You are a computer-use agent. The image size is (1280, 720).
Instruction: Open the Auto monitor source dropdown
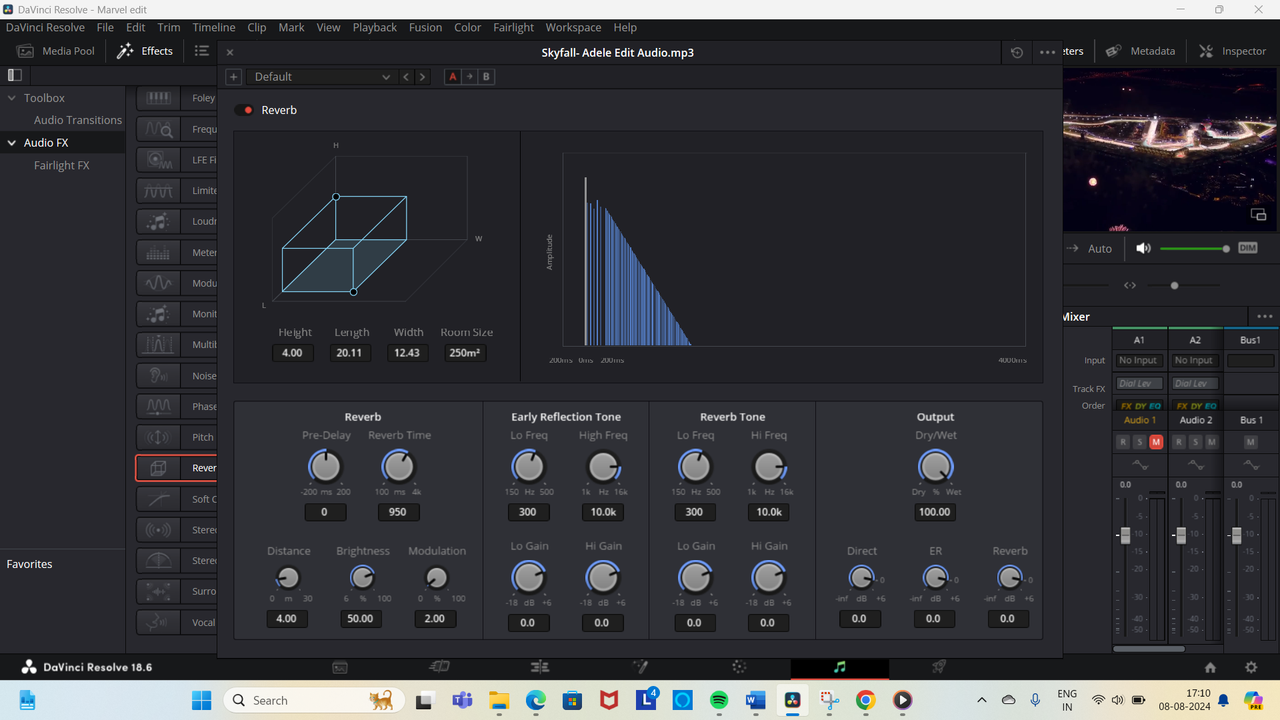1100,249
